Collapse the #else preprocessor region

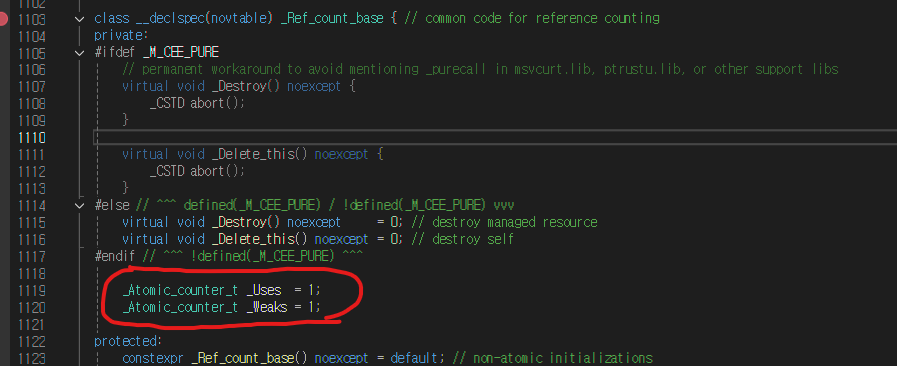(80, 205)
